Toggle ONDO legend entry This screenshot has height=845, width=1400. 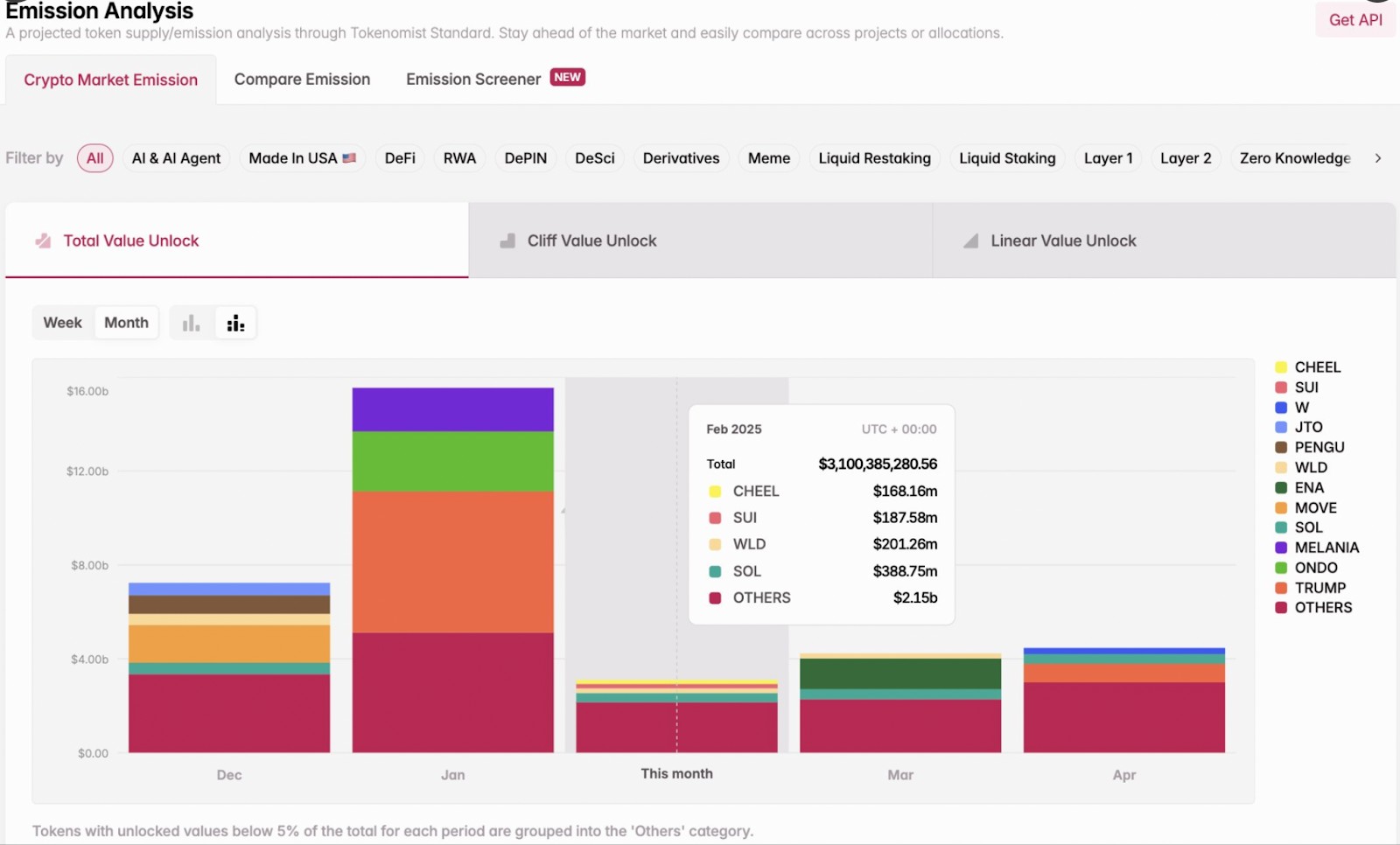click(x=1306, y=568)
